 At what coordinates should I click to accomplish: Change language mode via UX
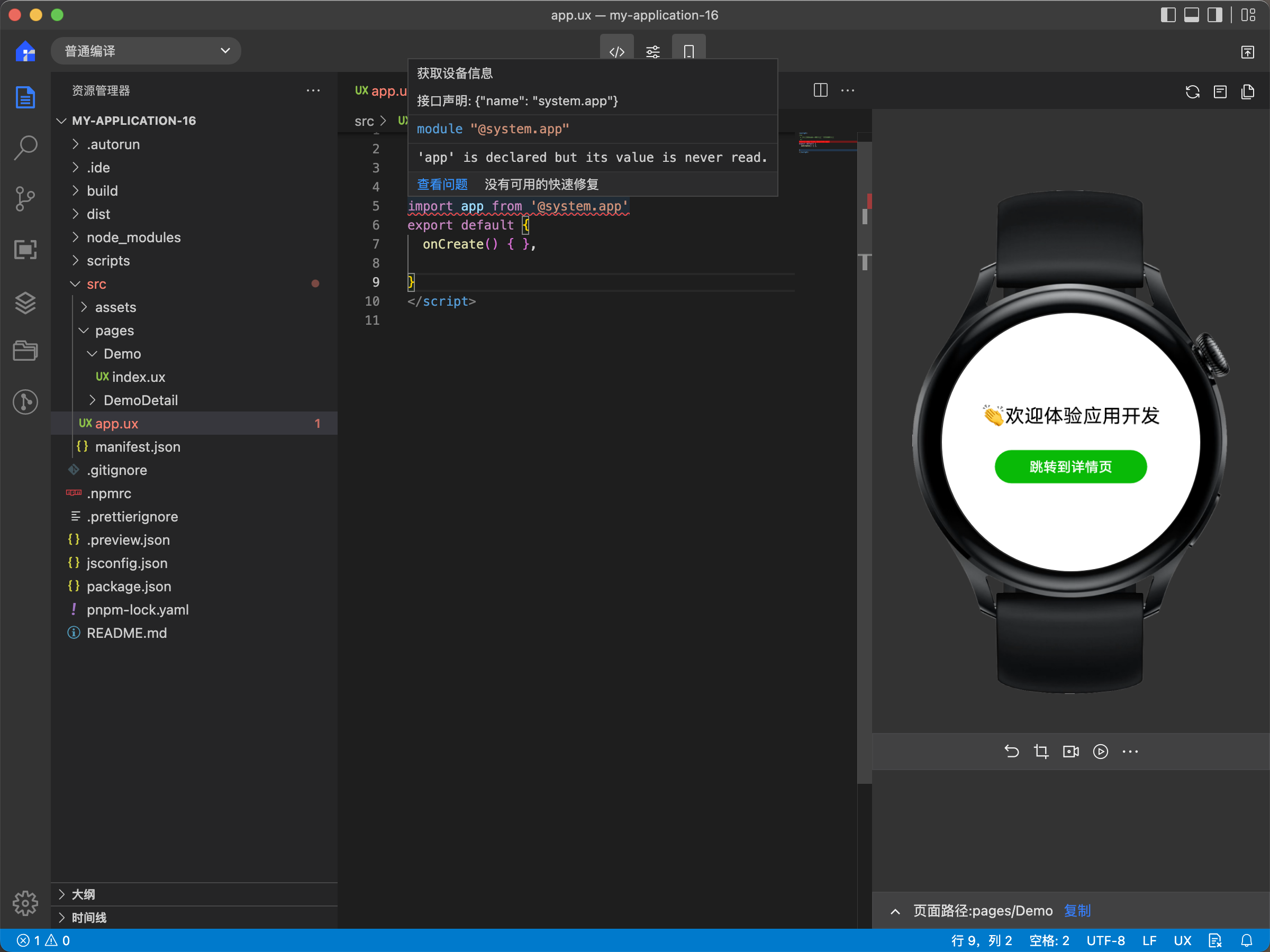(1182, 940)
